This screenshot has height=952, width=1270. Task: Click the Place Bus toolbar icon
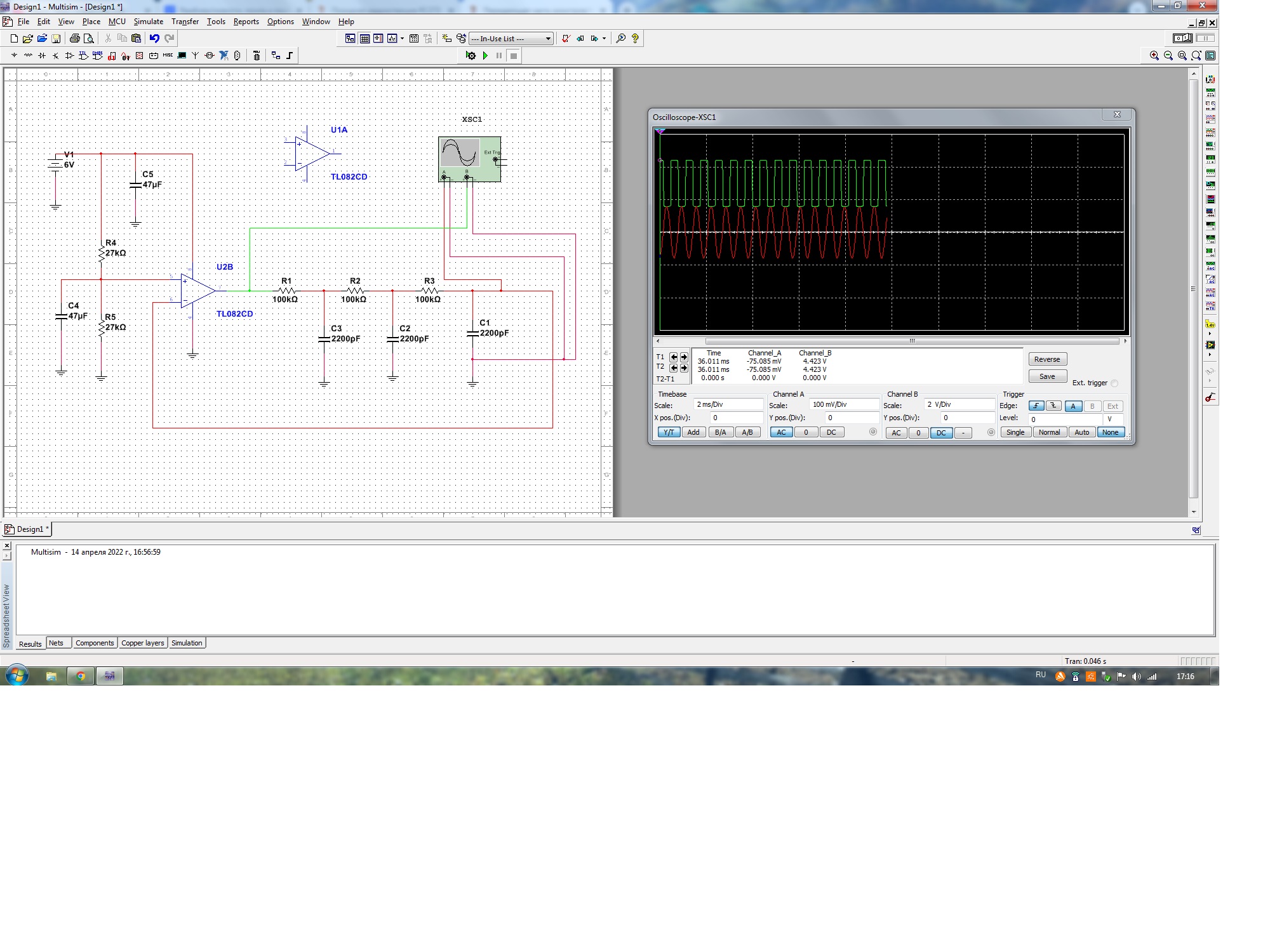tap(290, 56)
